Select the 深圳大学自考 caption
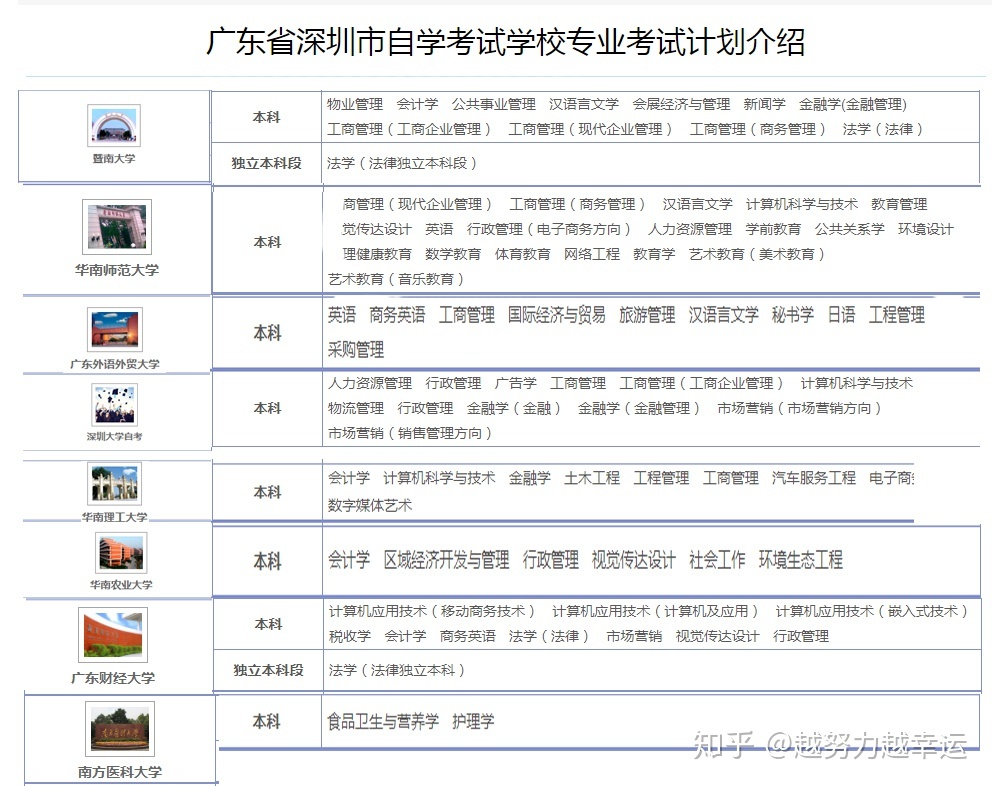 [115, 436]
